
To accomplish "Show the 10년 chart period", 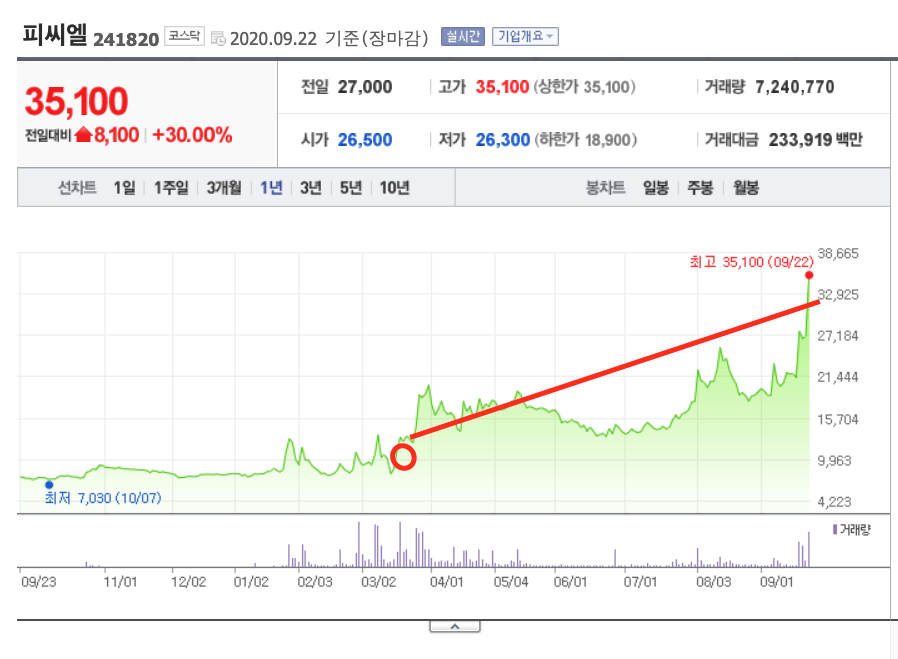I will pyautogui.click(x=395, y=187).
